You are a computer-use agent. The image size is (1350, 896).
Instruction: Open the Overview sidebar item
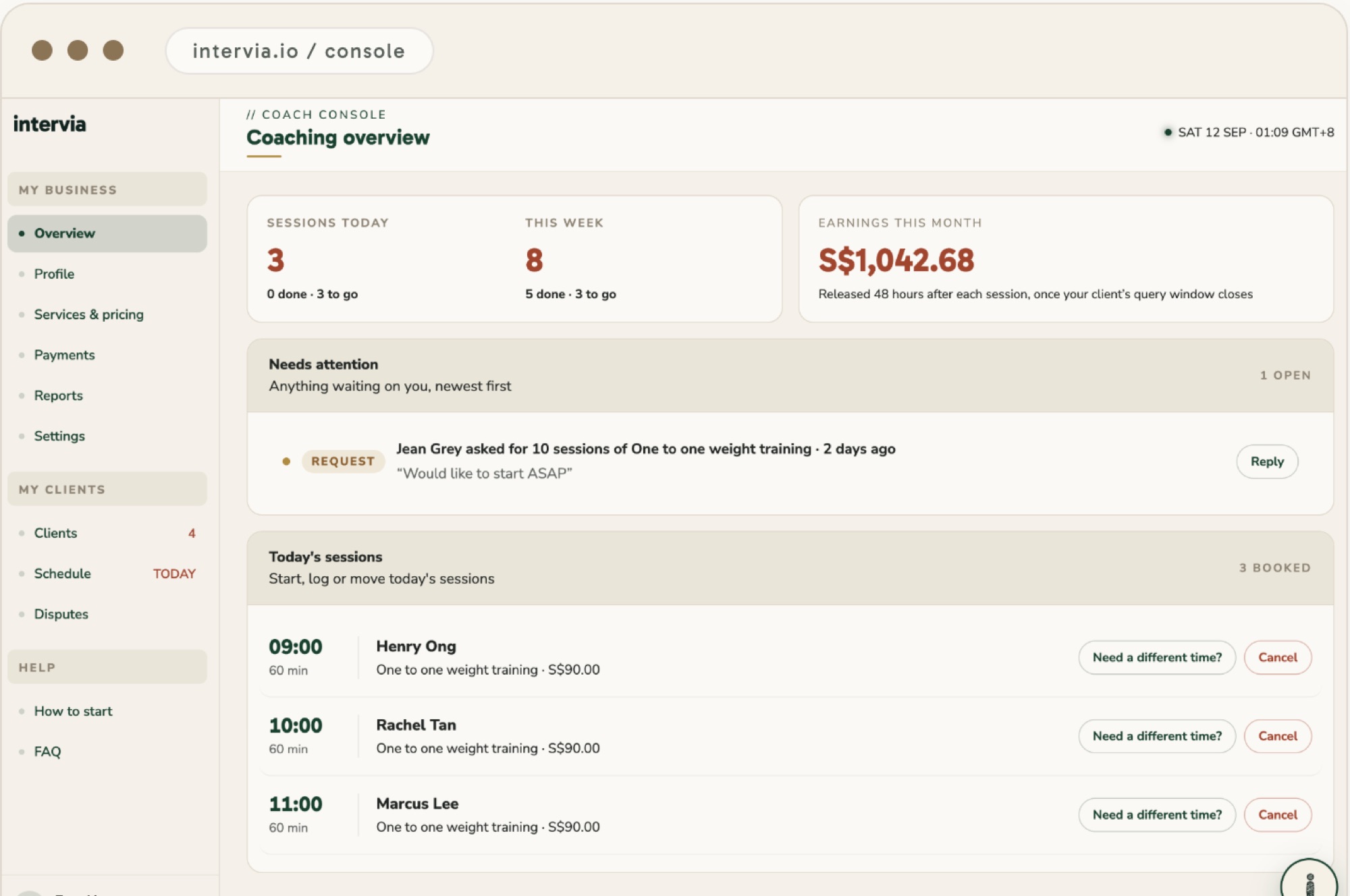point(107,233)
